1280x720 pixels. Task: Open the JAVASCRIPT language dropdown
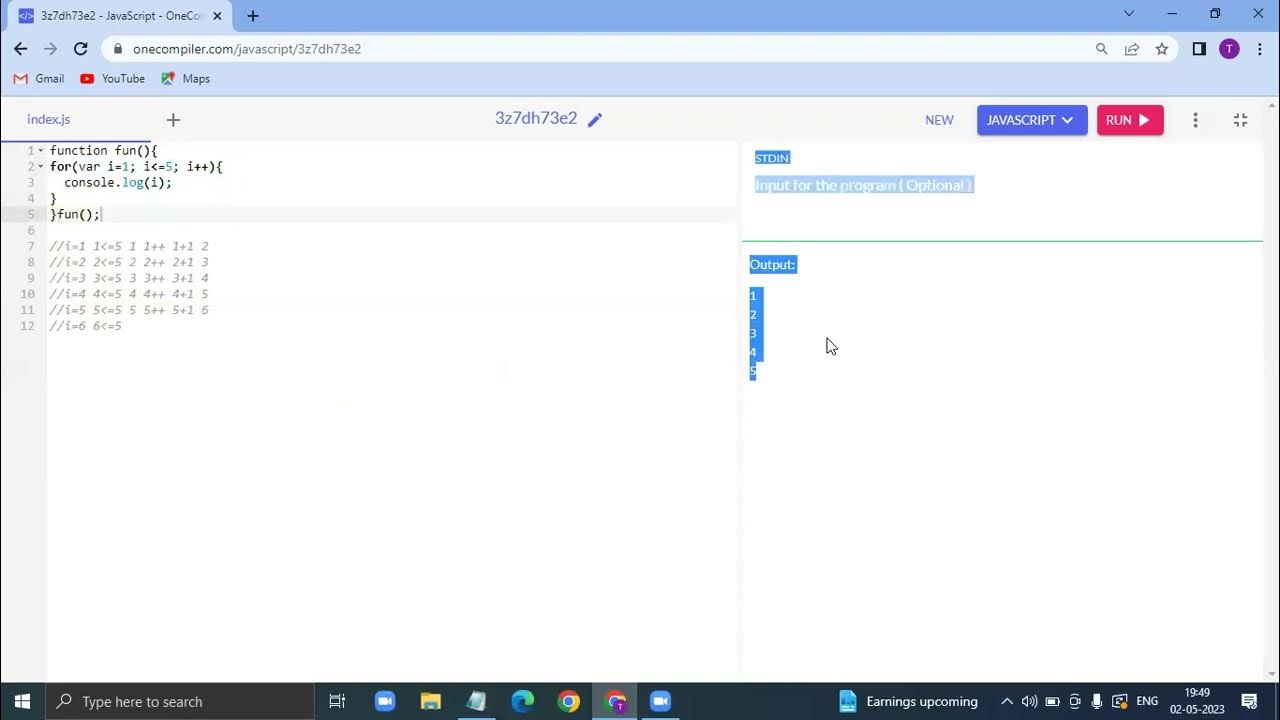point(1032,119)
